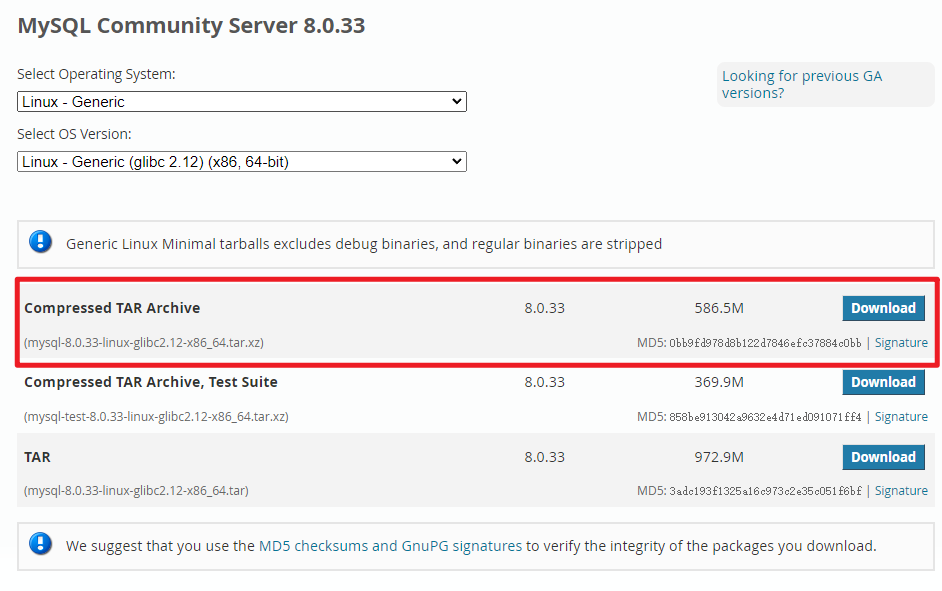The height and width of the screenshot is (591, 942).
Task: Click the 'Compressed TAR Archive, Test Suite' title
Action: point(151,382)
